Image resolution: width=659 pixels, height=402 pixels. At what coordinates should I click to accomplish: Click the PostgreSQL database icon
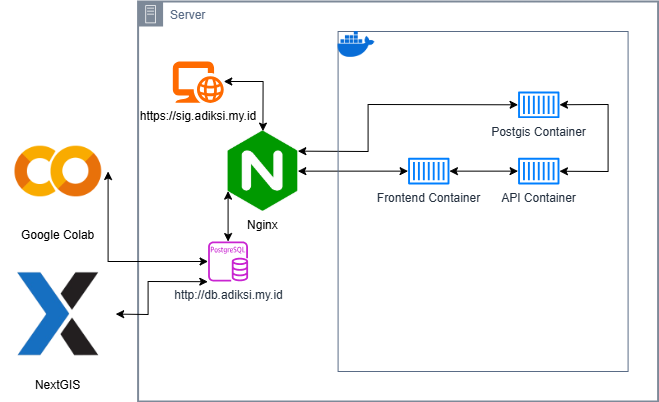228,261
